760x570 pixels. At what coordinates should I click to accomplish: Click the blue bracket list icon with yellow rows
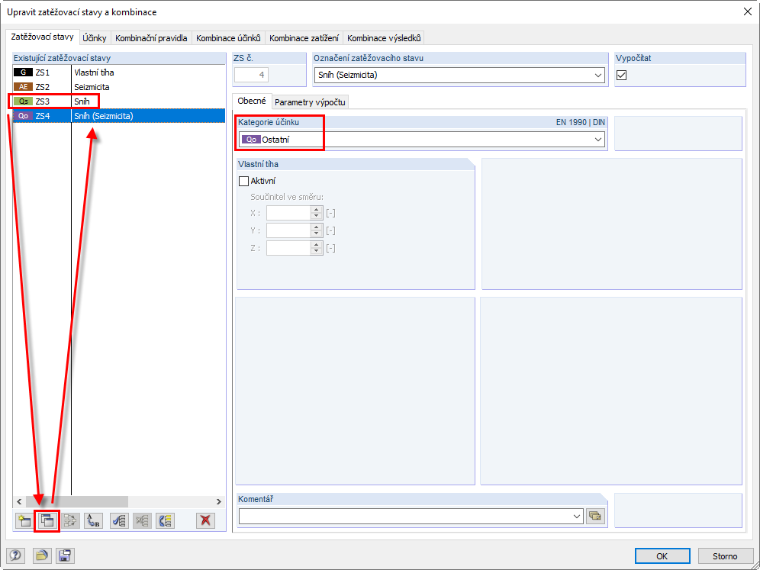165,521
